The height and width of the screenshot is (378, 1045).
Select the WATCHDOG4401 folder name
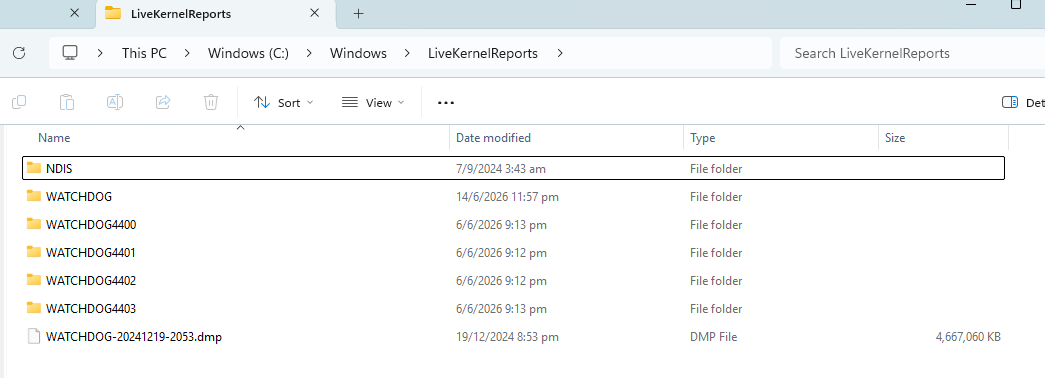point(91,253)
